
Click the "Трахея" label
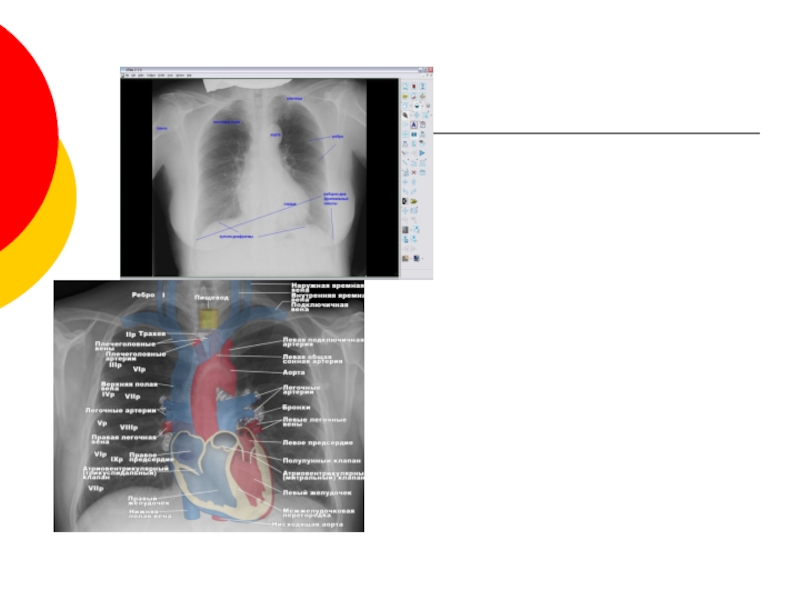[152, 334]
